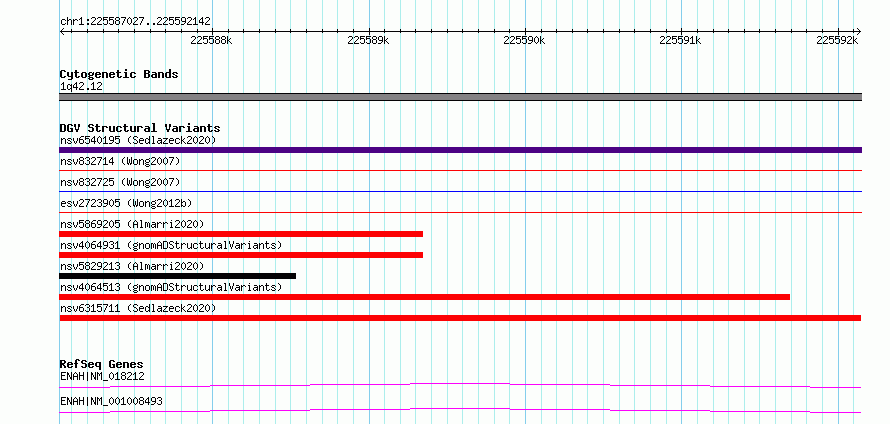Click the thin red nsv832714 variant line
The image size is (890, 424).
click(x=460, y=170)
